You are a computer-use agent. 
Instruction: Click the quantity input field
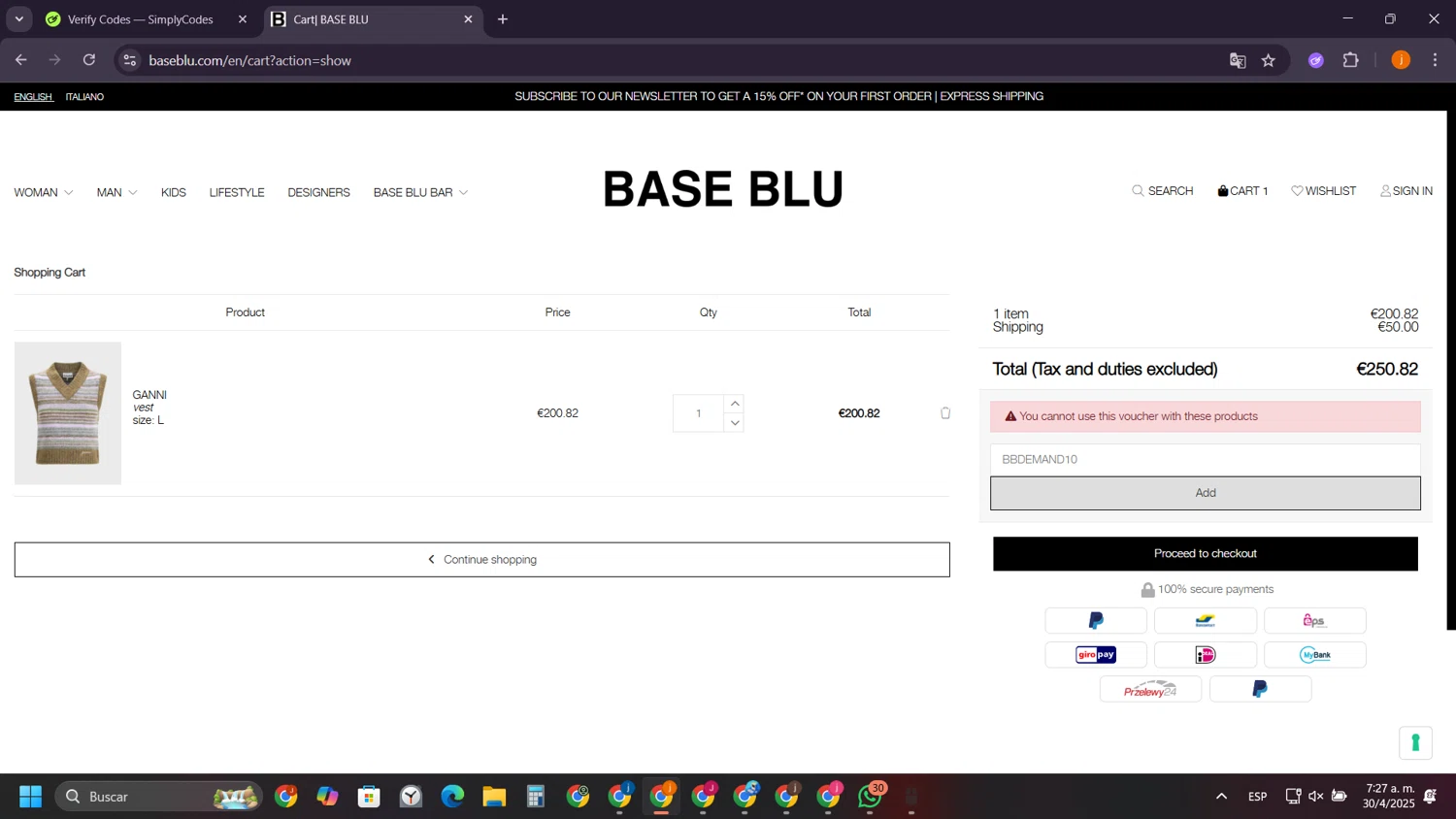click(x=699, y=413)
